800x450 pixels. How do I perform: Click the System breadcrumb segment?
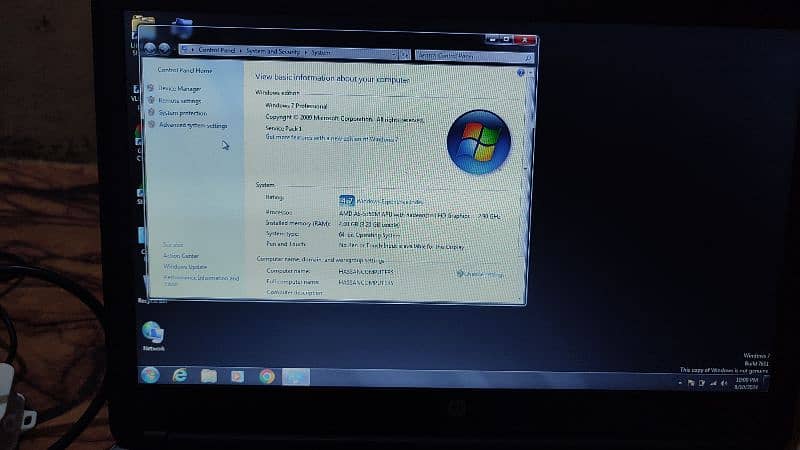[x=320, y=53]
